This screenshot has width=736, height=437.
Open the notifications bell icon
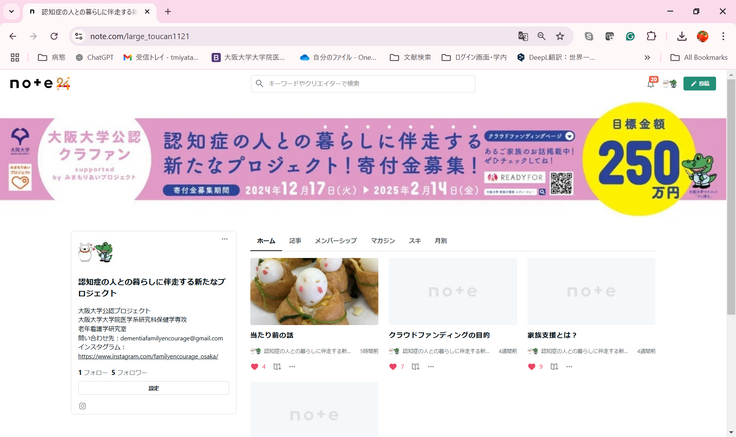pos(651,84)
